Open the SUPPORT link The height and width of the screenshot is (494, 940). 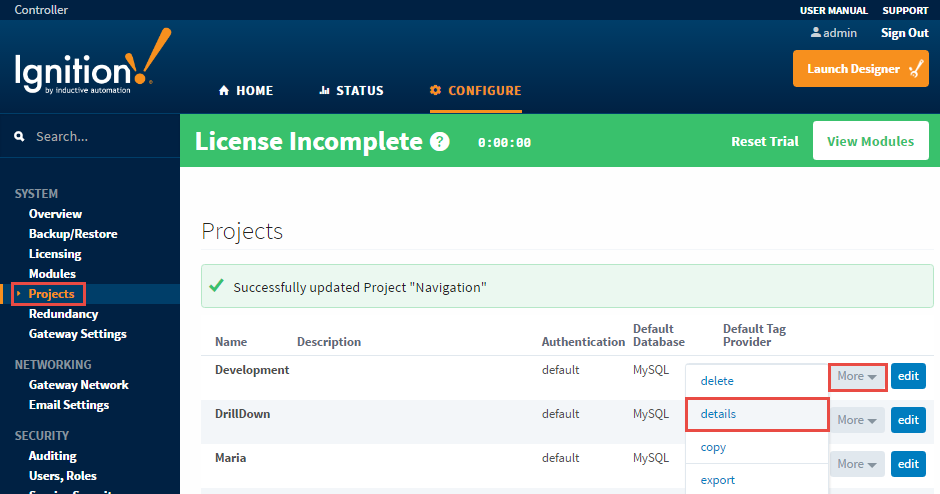[x=905, y=10]
